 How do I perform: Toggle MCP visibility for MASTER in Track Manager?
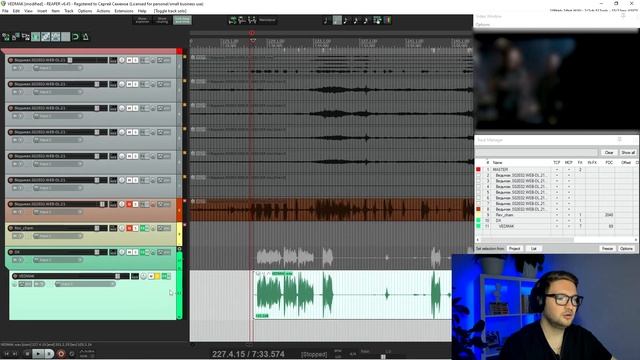pos(569,169)
